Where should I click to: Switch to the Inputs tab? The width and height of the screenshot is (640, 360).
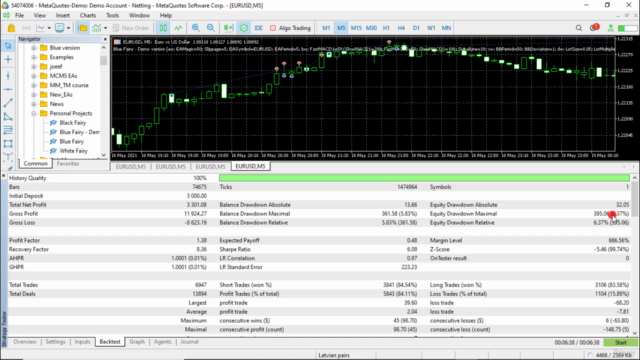pos(82,342)
